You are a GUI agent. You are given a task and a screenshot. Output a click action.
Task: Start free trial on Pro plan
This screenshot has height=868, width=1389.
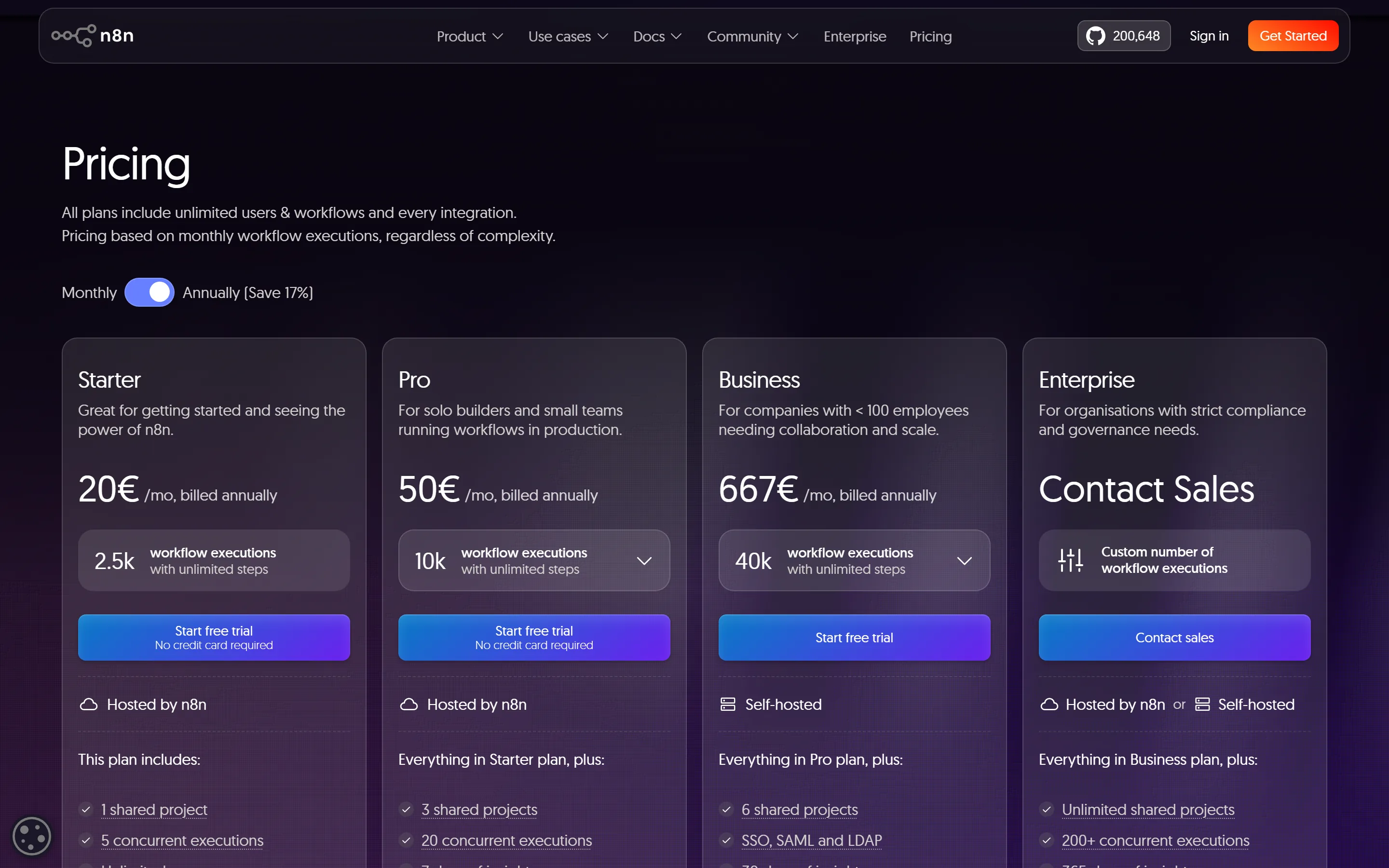click(x=534, y=637)
